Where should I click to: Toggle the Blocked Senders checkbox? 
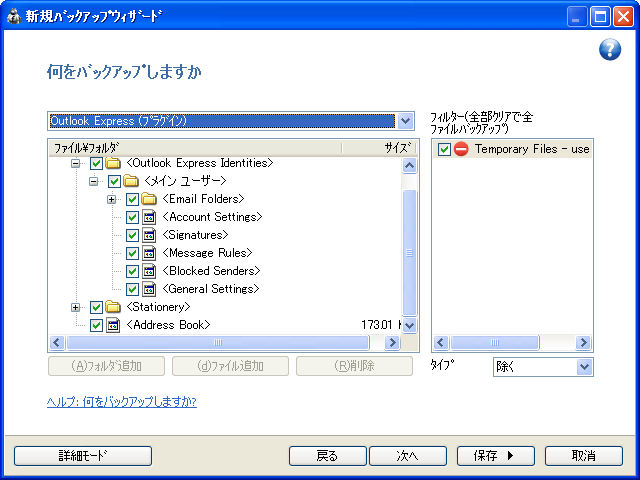coord(132,271)
